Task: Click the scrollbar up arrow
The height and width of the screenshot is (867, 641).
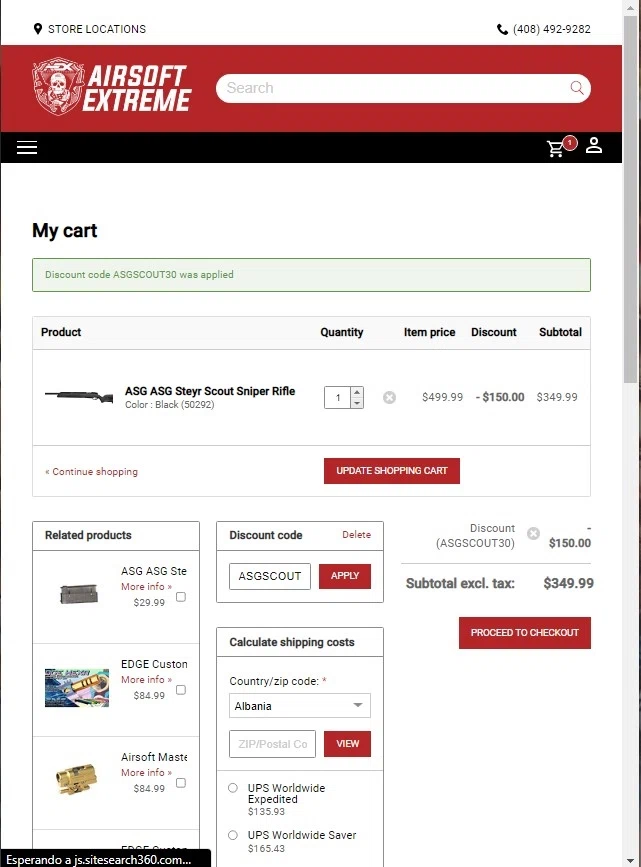Action: 630,7
